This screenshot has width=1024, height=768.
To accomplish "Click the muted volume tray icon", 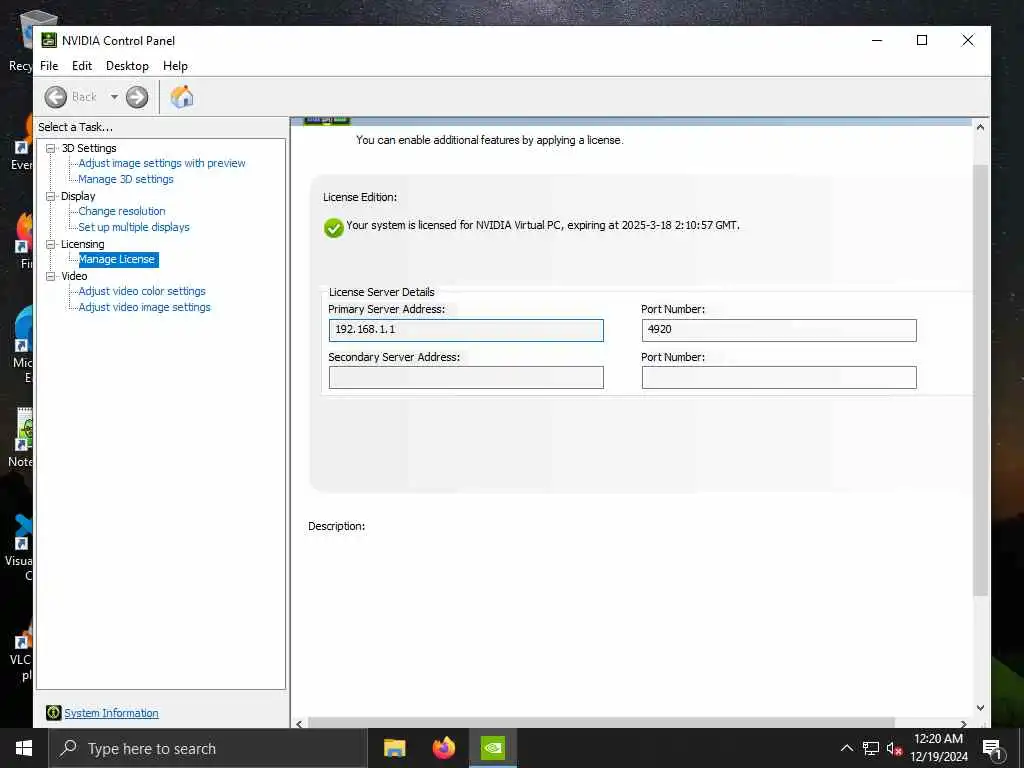I will point(894,748).
